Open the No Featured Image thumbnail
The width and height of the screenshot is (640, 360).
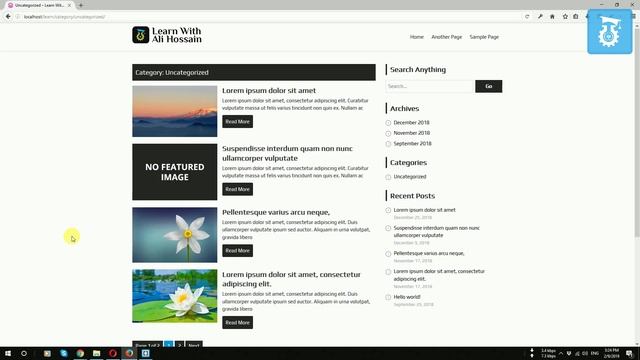(x=175, y=172)
